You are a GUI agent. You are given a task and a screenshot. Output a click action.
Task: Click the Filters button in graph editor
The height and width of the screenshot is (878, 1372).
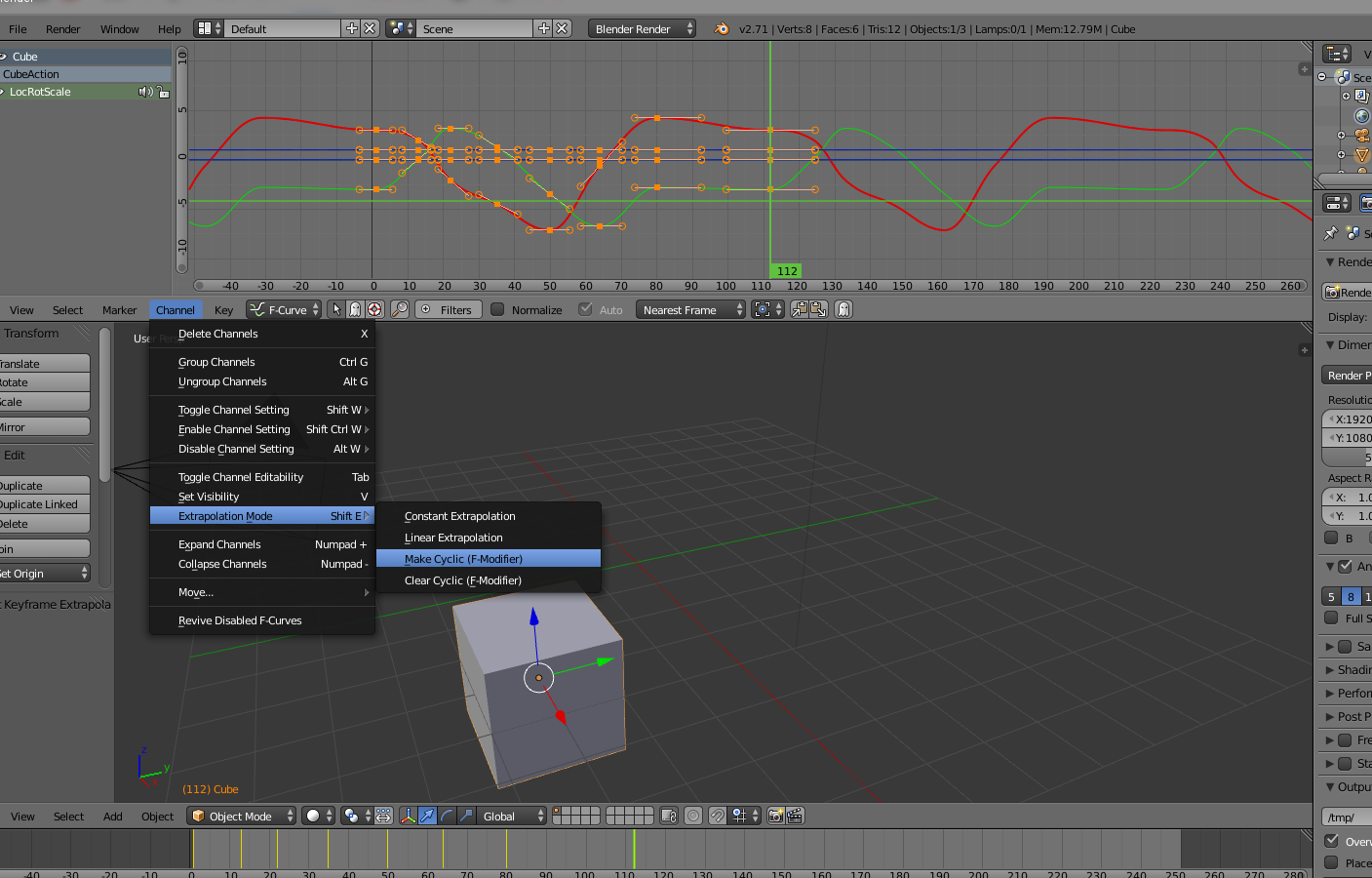click(x=449, y=310)
